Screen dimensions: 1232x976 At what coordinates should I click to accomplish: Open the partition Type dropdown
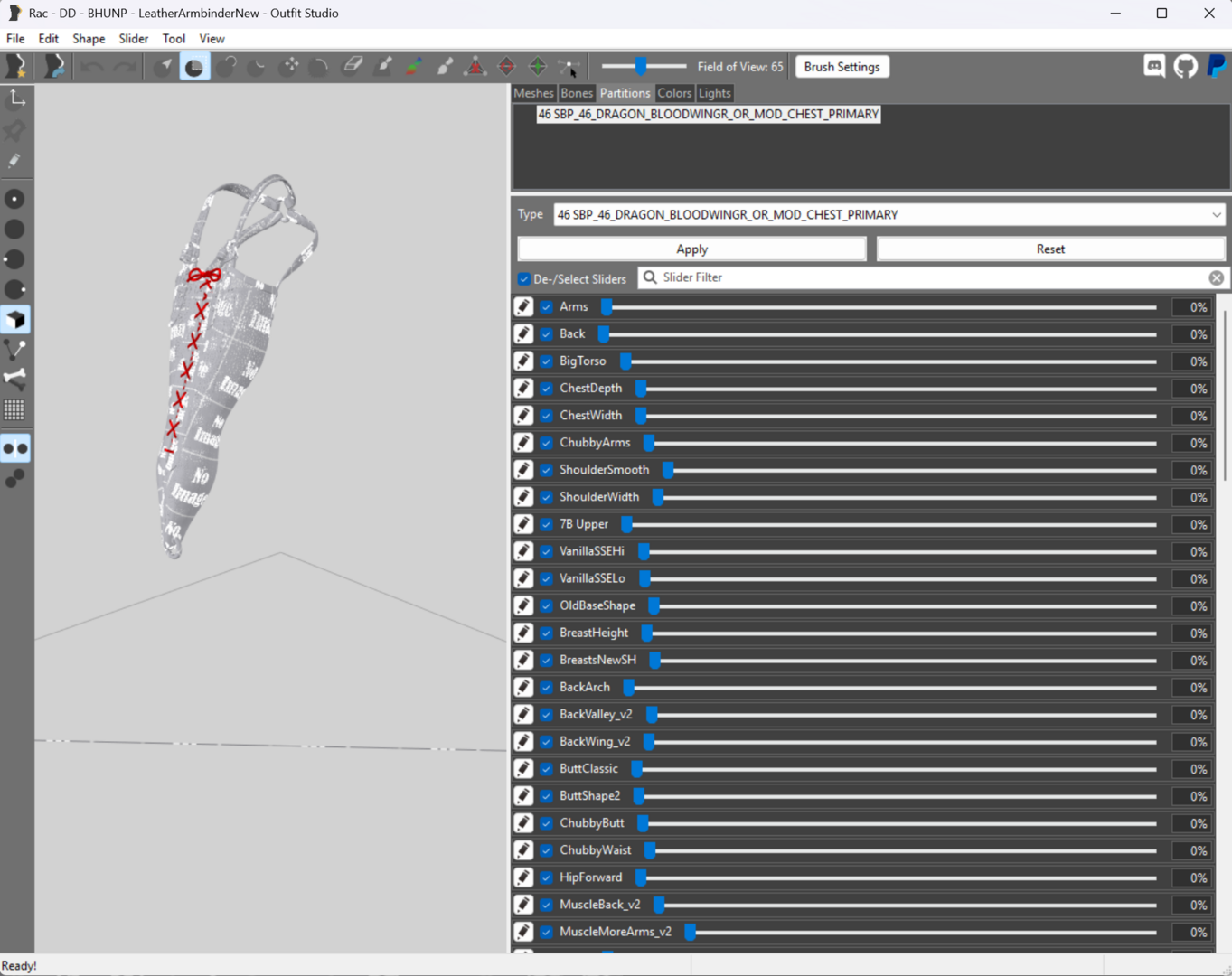(x=889, y=215)
